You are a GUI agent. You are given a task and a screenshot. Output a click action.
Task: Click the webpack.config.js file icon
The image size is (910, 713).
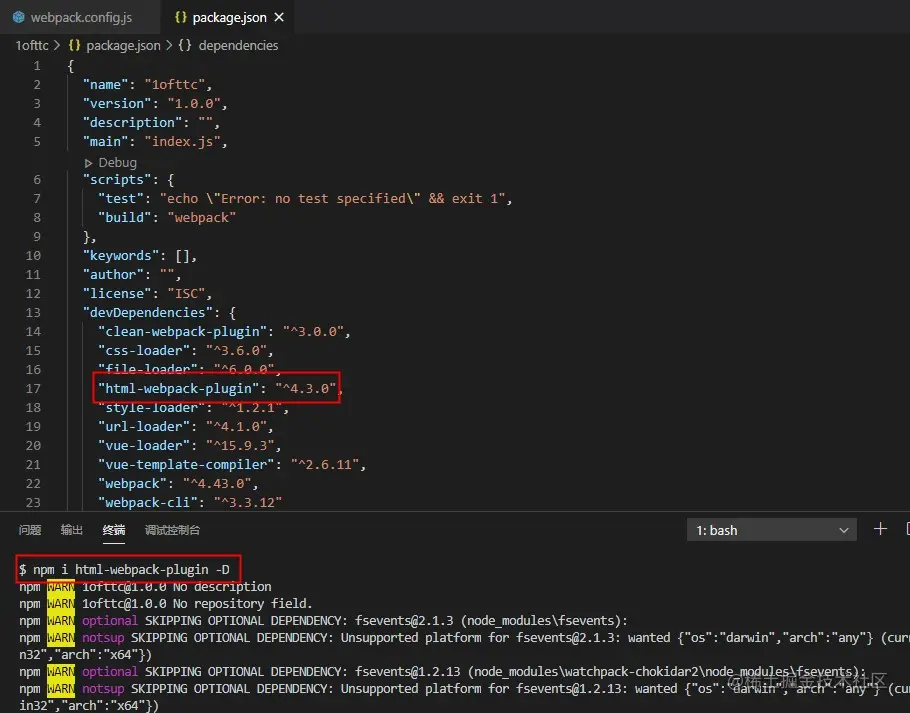[x=19, y=17]
